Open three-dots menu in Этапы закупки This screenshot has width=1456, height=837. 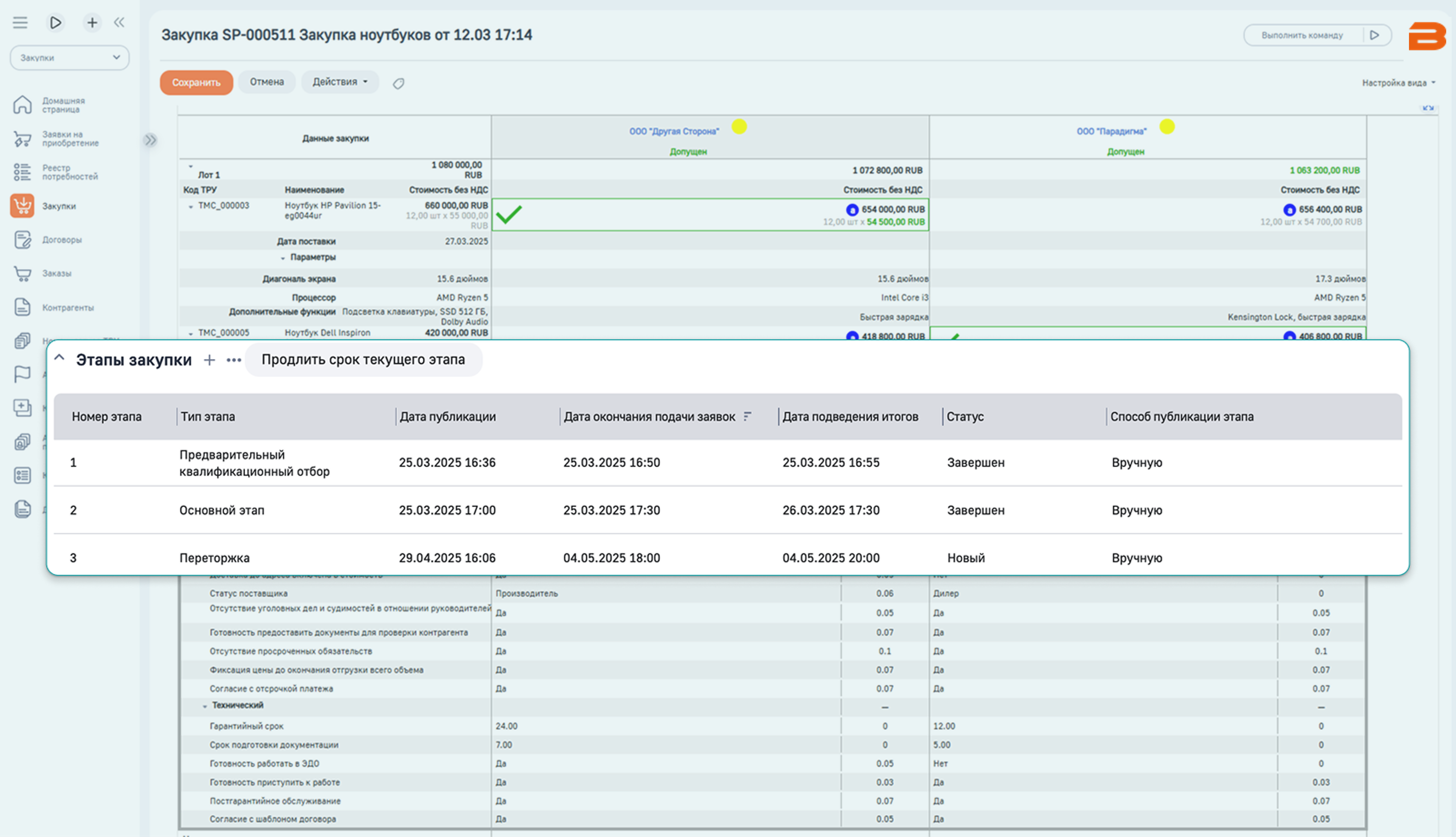[233, 360]
